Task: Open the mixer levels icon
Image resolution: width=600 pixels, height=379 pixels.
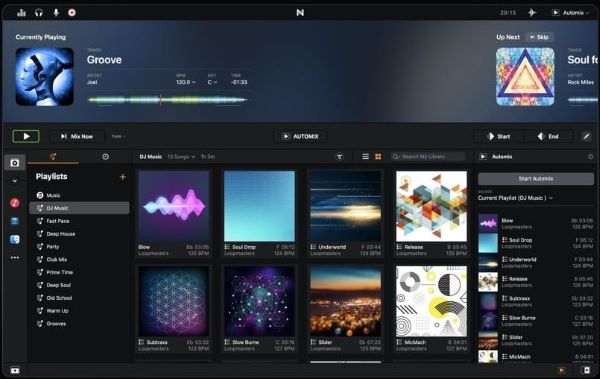Action: pos(21,13)
